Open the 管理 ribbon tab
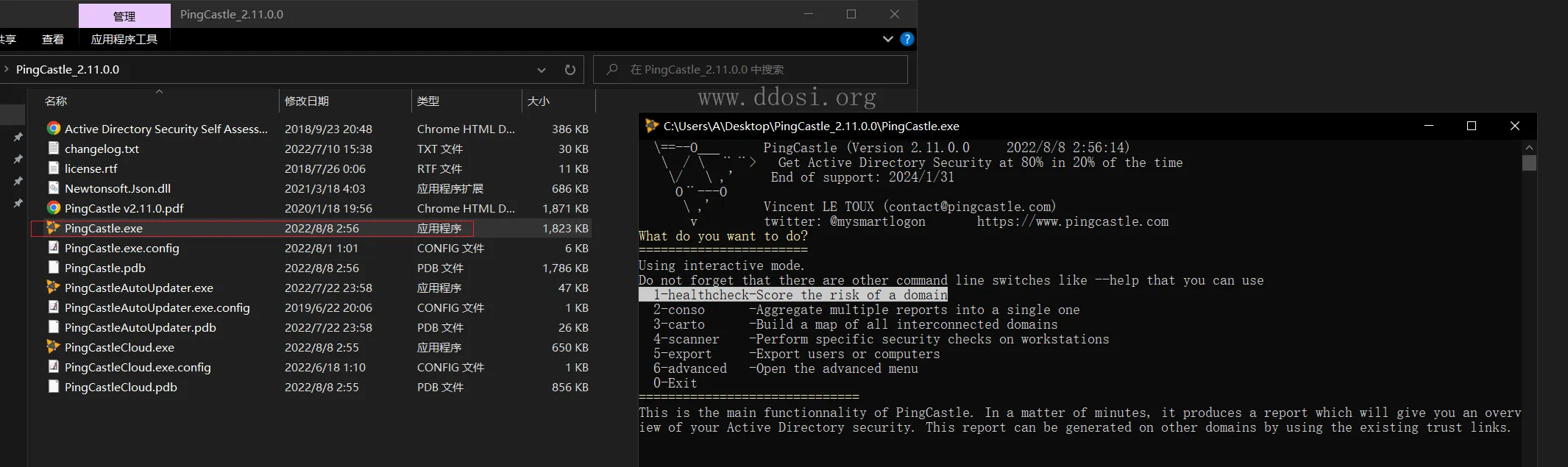Viewport: 1568px width, 467px height. (x=124, y=16)
